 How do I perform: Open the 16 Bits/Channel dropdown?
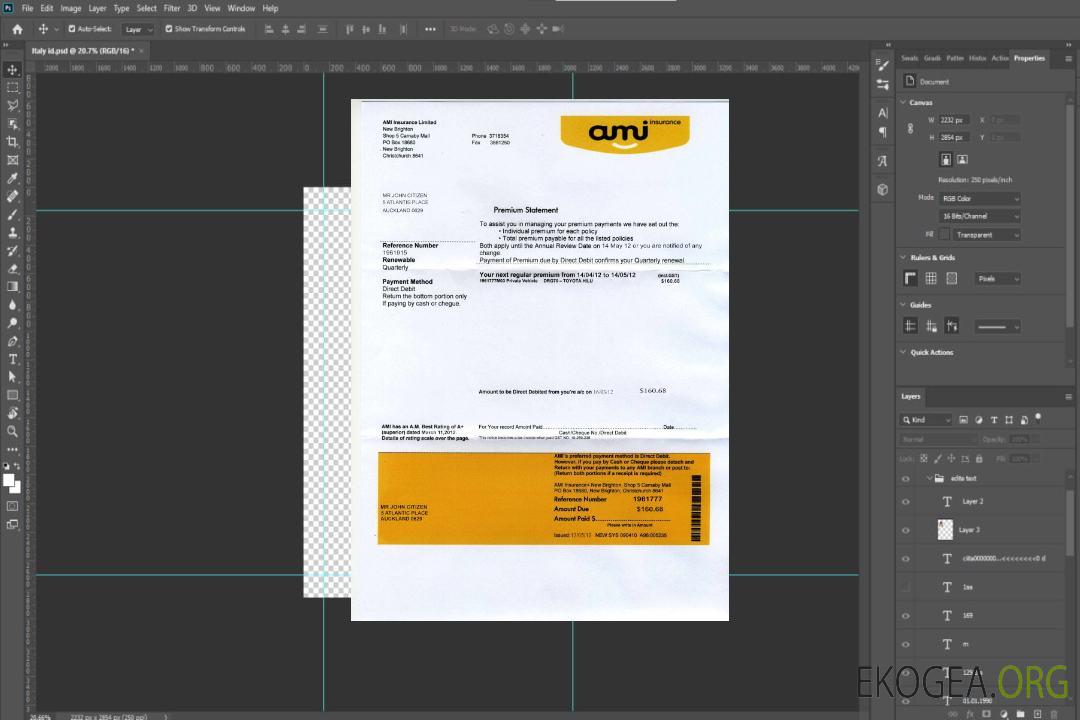click(x=979, y=216)
